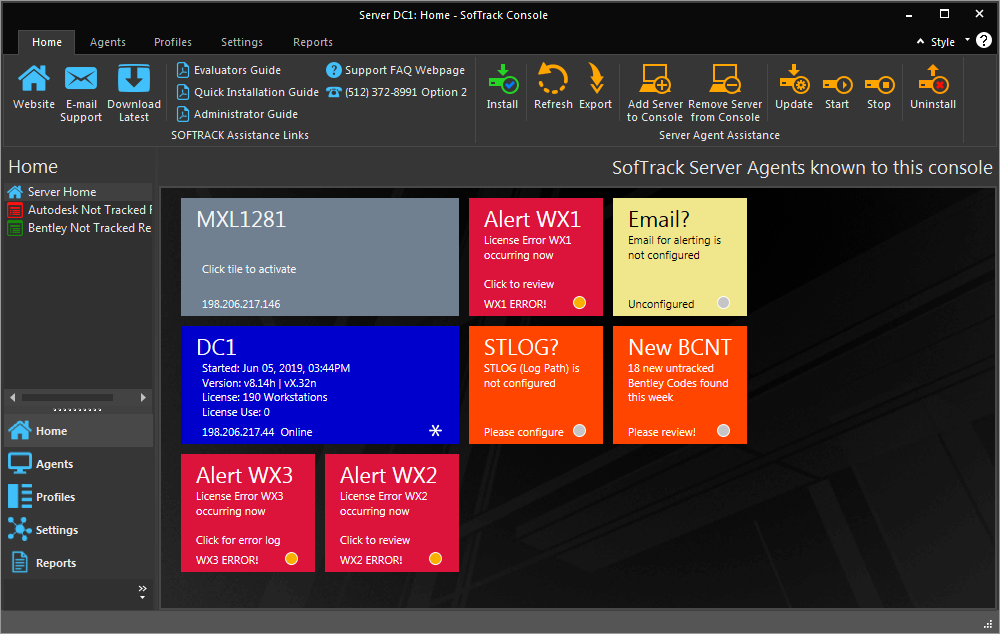Click the DC1 server tile

coord(320,385)
